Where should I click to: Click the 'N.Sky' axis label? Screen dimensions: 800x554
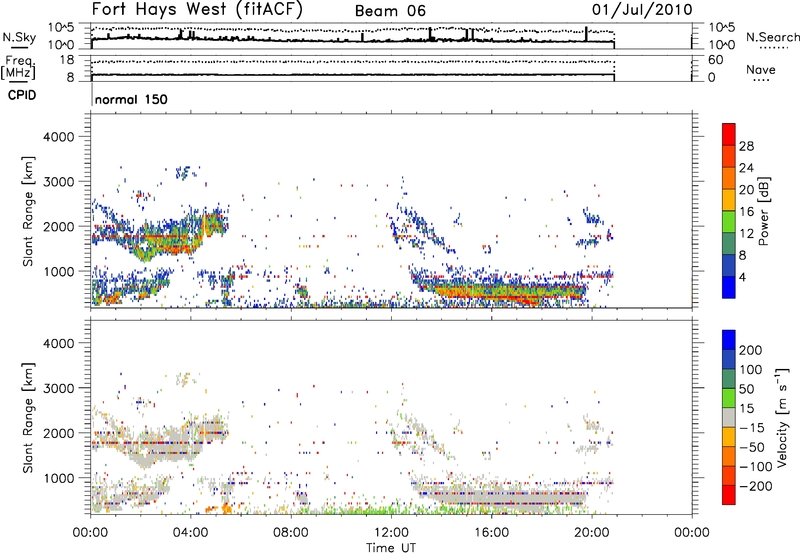(x=19, y=37)
